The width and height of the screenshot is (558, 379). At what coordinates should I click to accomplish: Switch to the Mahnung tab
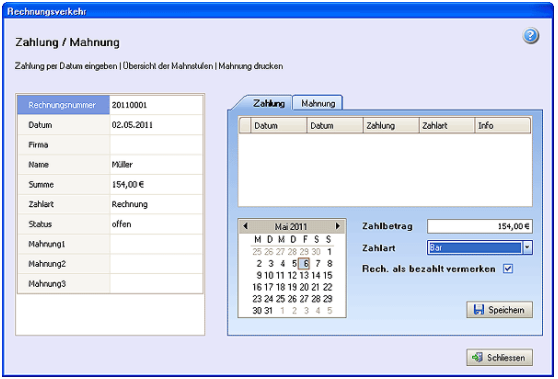tap(318, 103)
